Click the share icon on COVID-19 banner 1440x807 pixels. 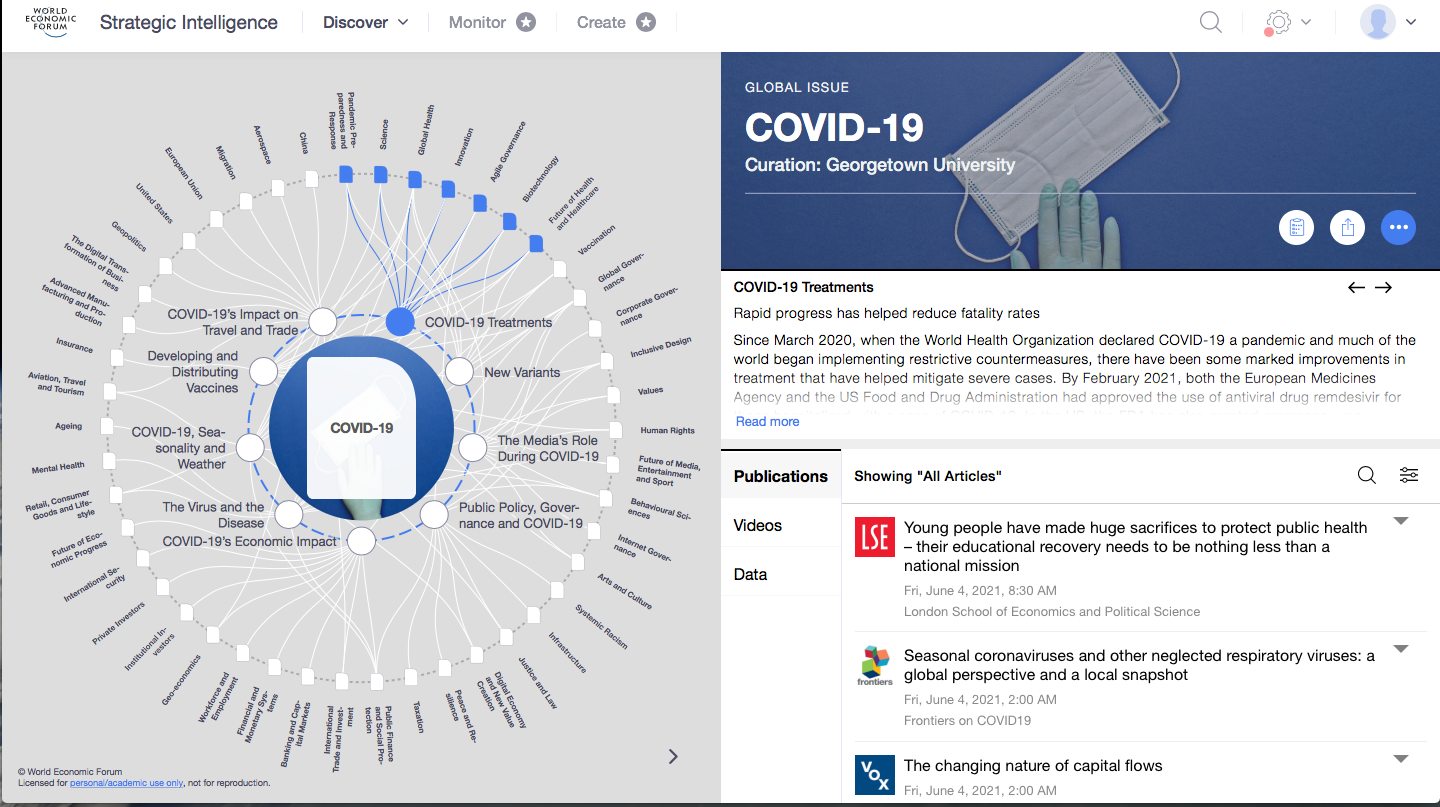pos(1348,228)
